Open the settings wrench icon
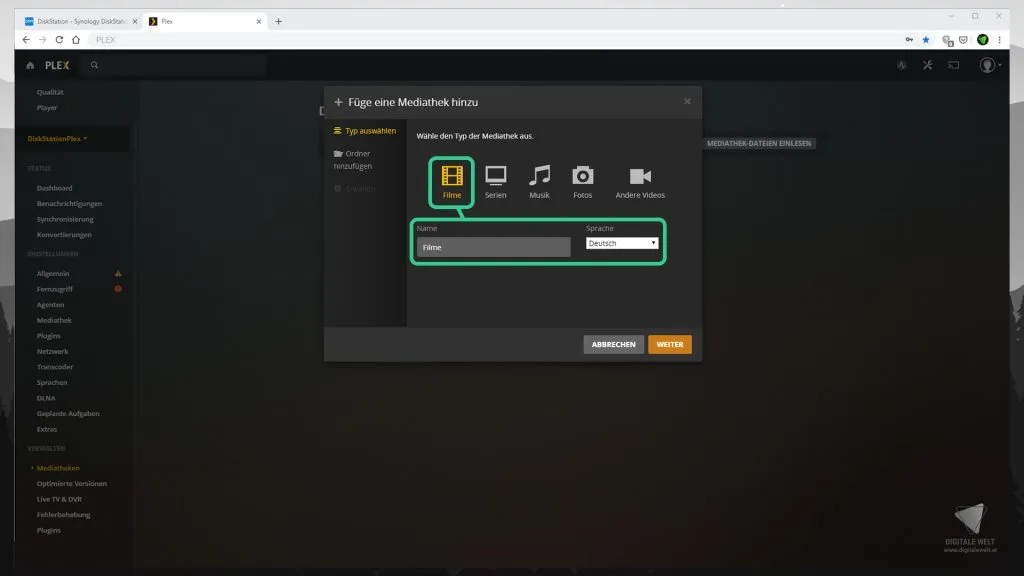This screenshot has width=1024, height=576. (927, 65)
